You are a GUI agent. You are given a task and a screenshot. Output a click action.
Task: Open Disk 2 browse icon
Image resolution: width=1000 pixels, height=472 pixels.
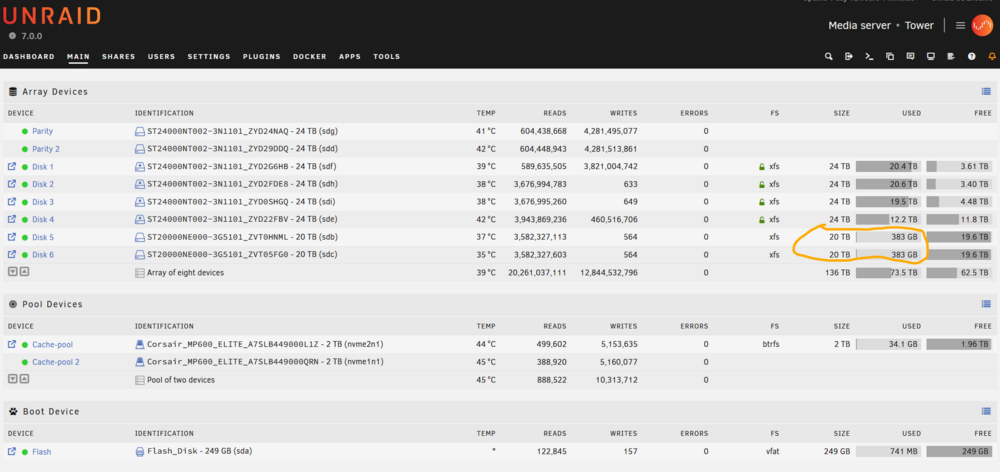[x=11, y=184]
